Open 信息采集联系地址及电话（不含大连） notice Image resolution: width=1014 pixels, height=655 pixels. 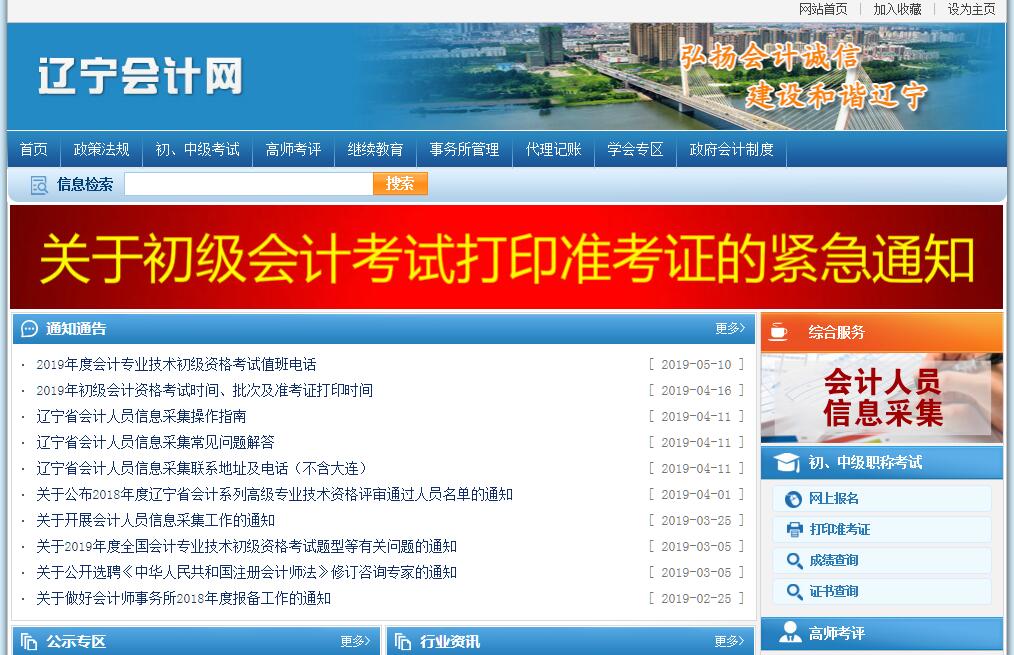[202, 468]
